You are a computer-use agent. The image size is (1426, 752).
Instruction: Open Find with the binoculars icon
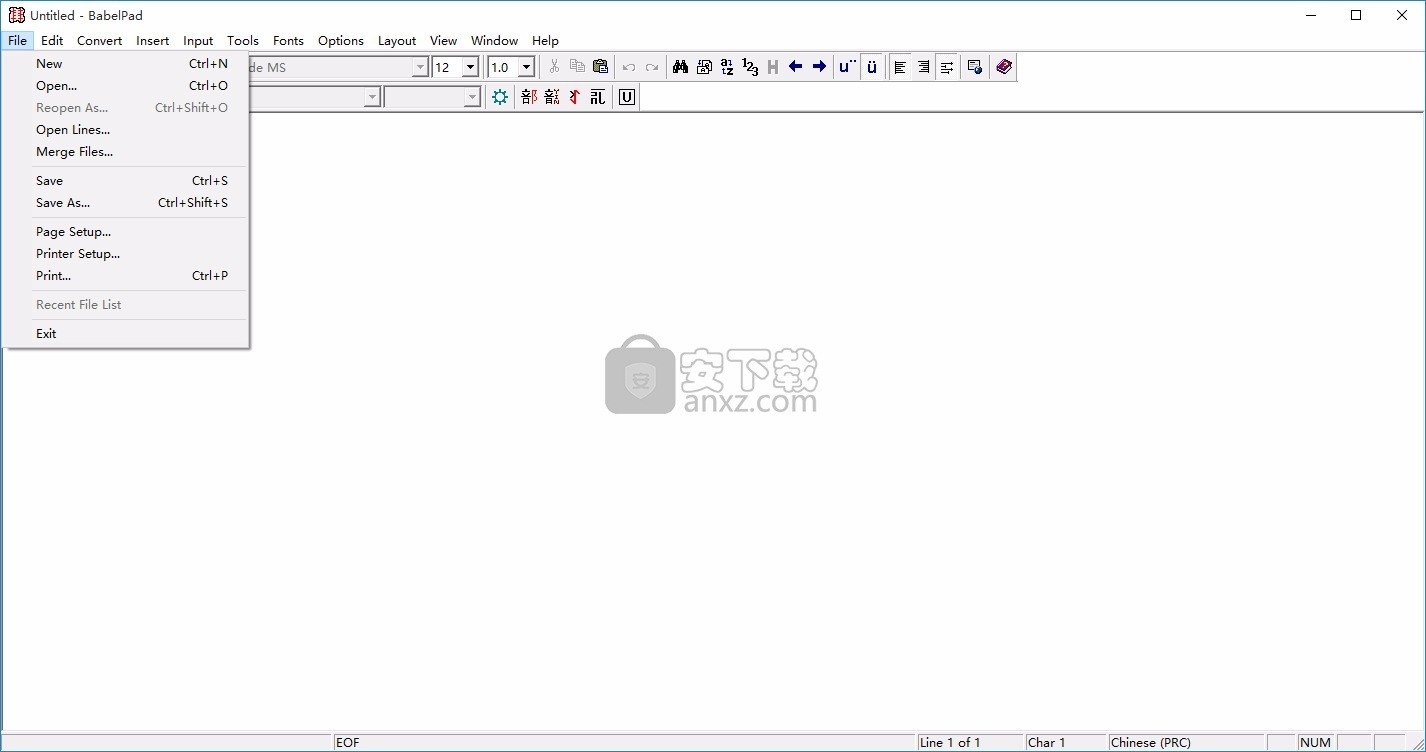coord(680,67)
